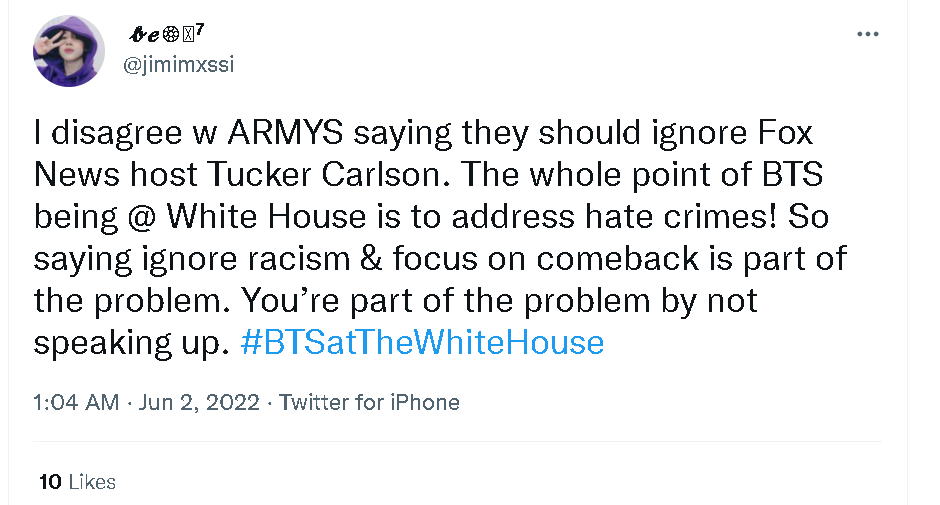Click the 1:04 AM timestamp
The width and height of the screenshot is (940, 505).
[x=74, y=403]
